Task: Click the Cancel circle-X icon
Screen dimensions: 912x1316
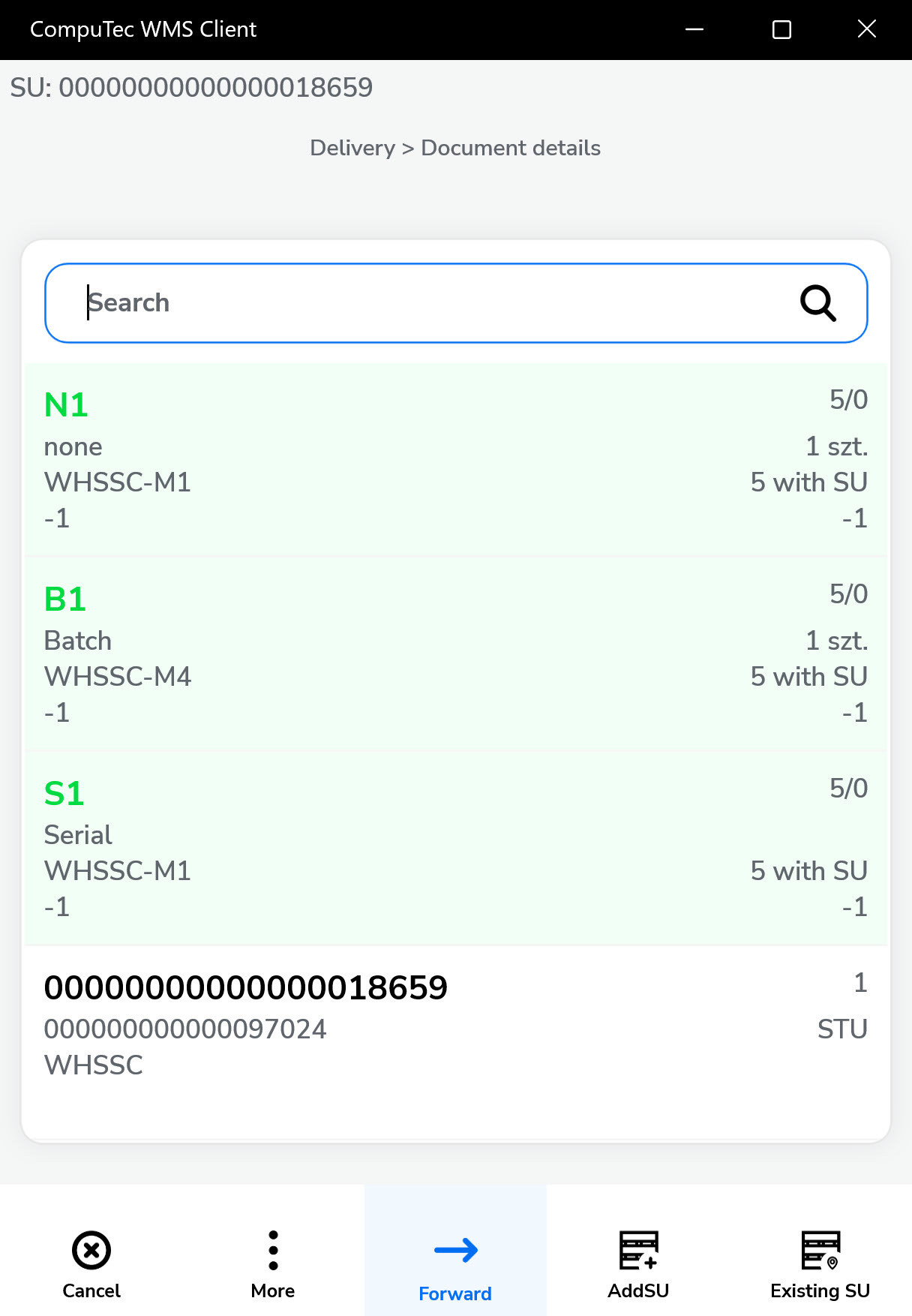Action: click(91, 1250)
